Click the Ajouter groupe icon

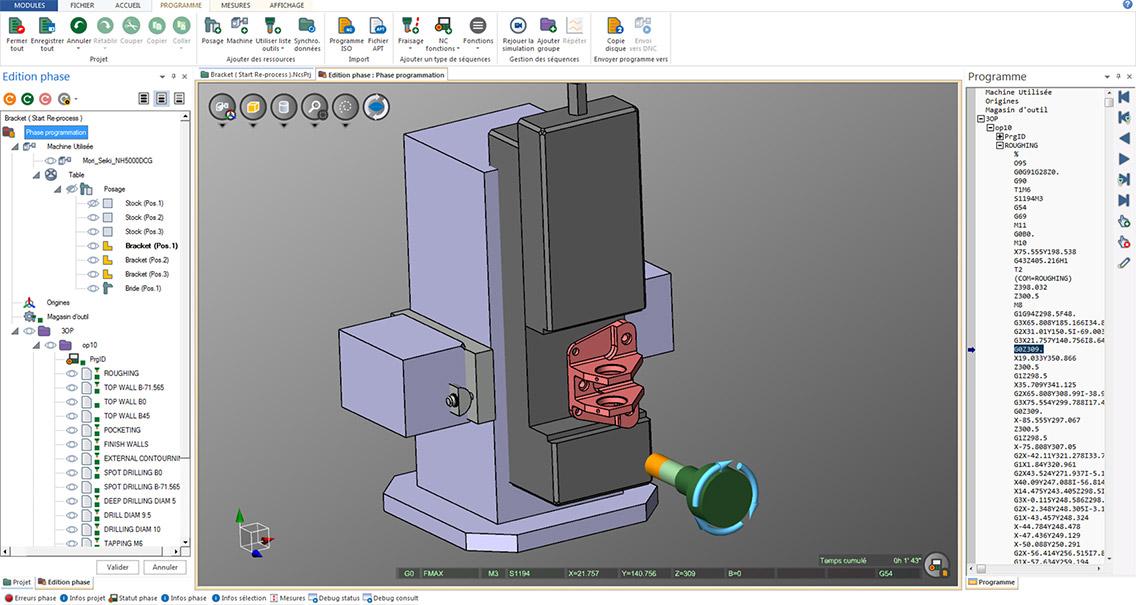[548, 26]
